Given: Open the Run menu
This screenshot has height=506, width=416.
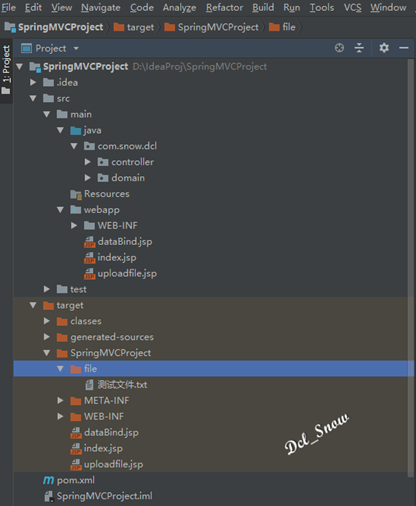Looking at the screenshot, I should (292, 7).
